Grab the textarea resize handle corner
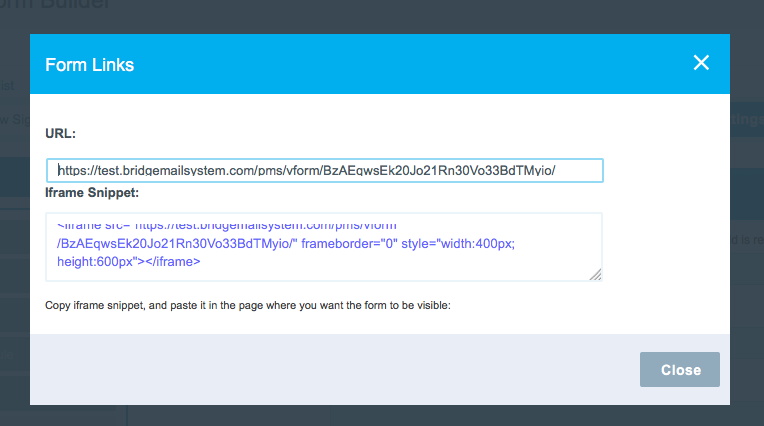 click(595, 274)
